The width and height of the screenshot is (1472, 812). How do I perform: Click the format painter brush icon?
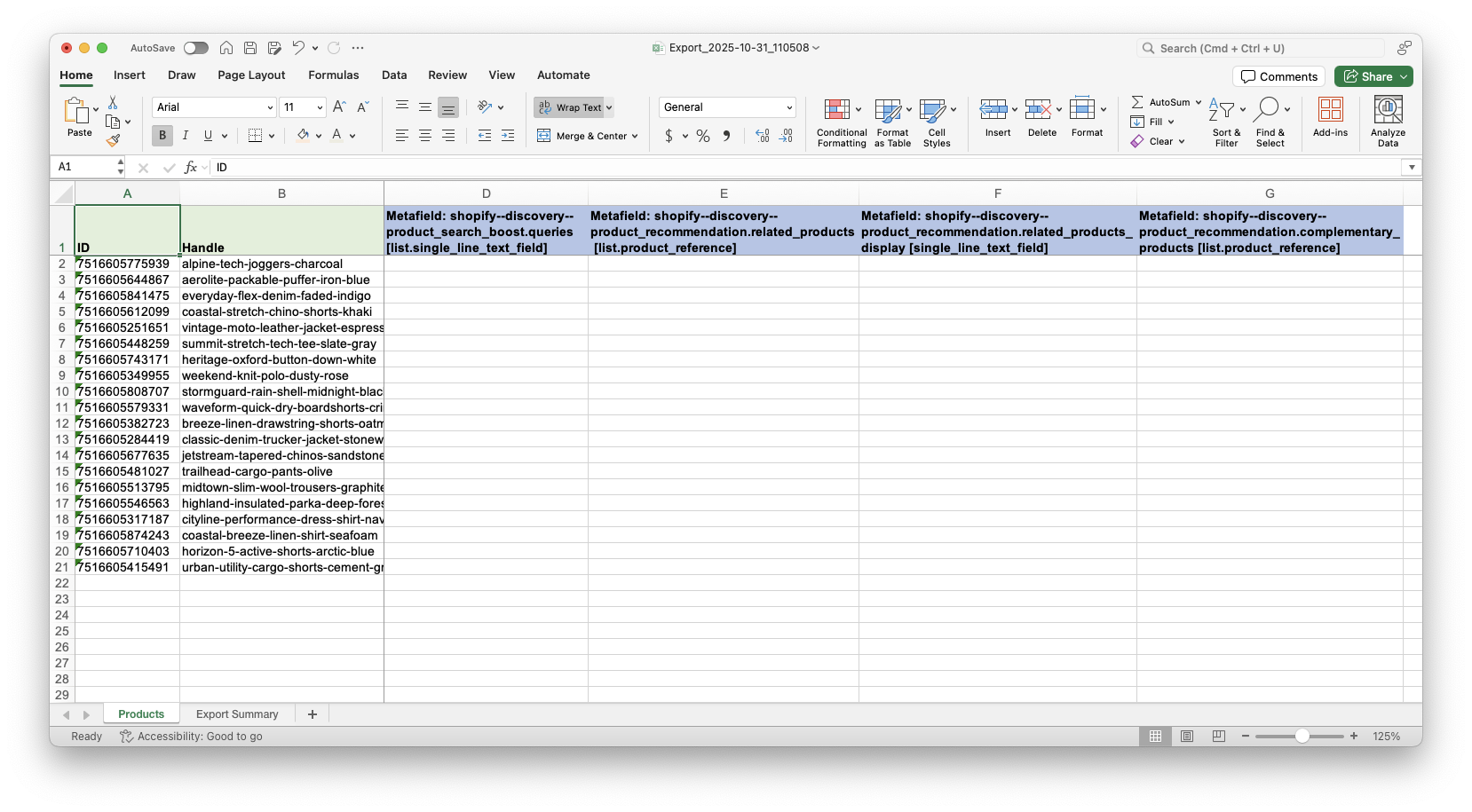[113, 140]
